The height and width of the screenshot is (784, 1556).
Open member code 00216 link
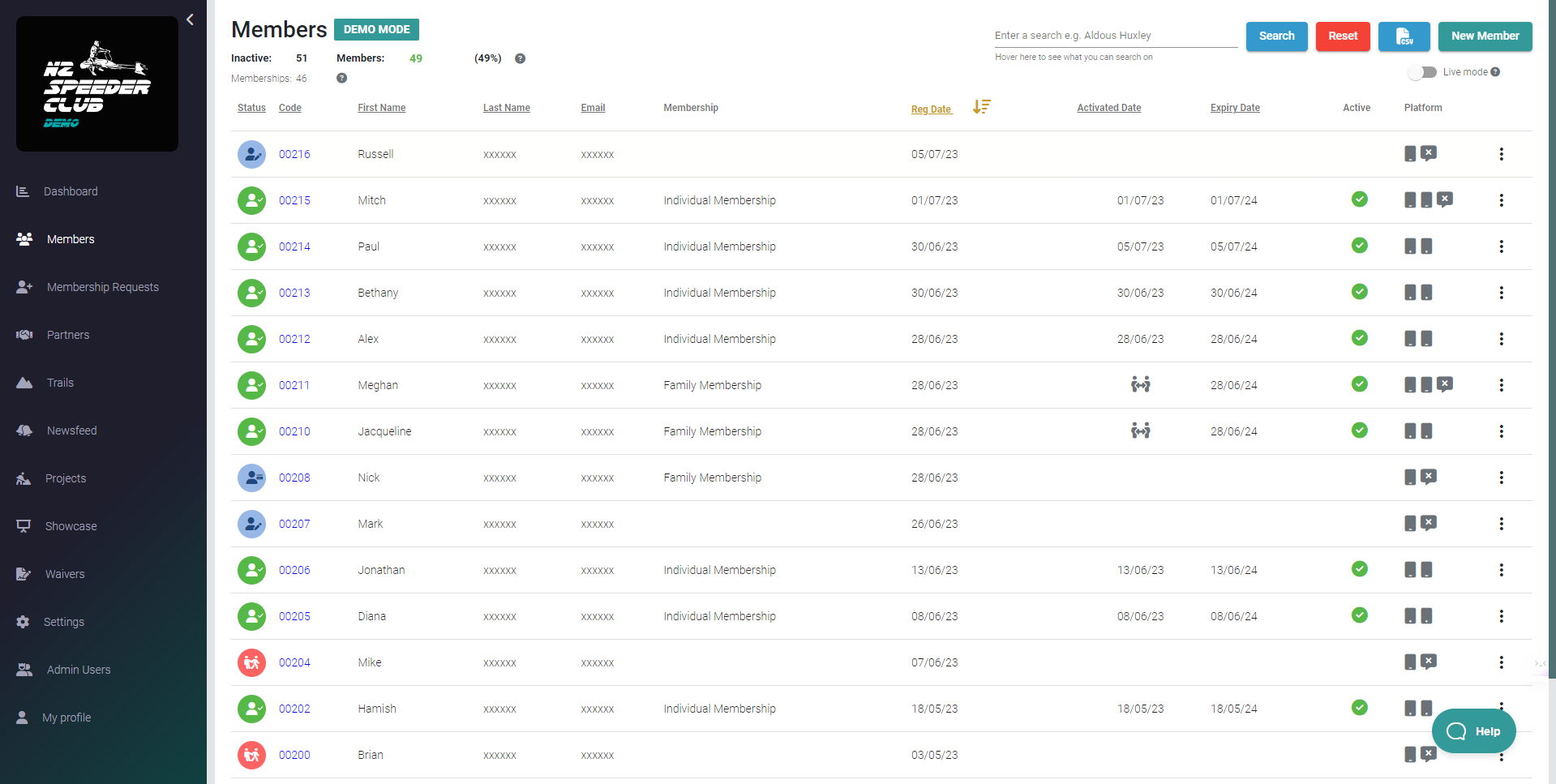(294, 154)
